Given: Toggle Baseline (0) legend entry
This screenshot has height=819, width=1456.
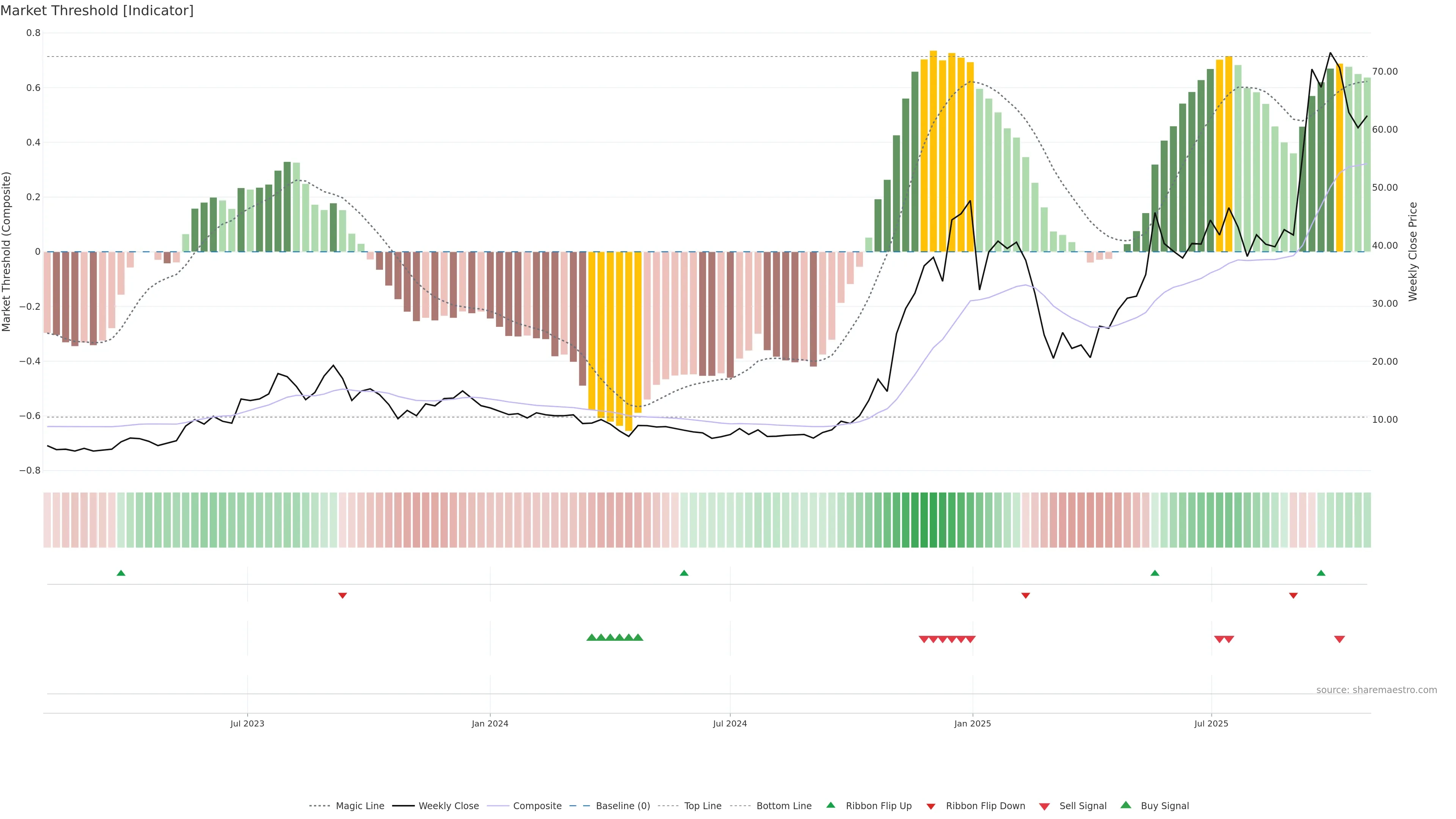Looking at the screenshot, I should [x=622, y=806].
